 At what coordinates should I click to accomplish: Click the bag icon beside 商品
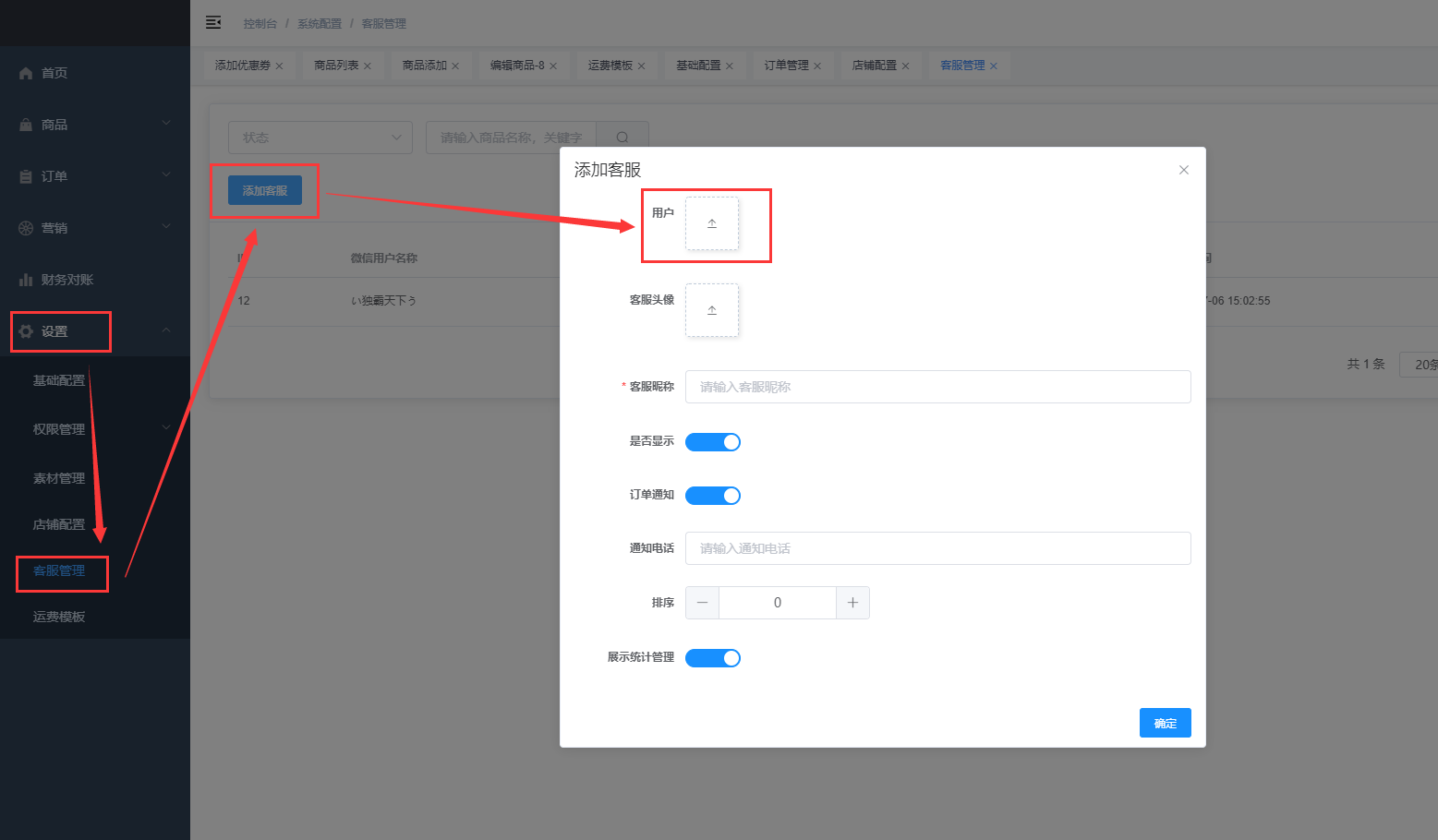[x=26, y=125]
